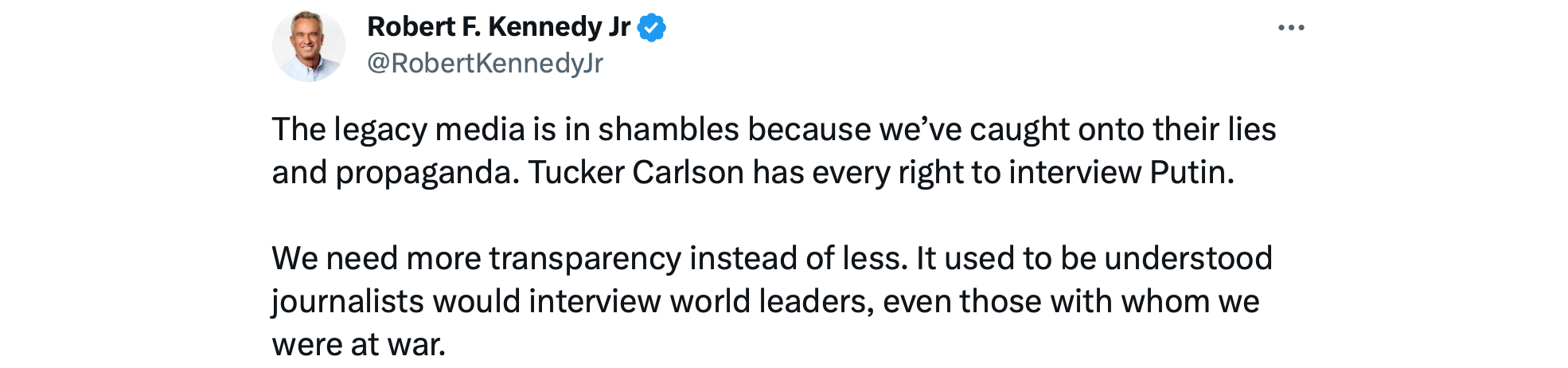Viewport: 1568px width, 368px height.
Task: Click the final line "were at war."
Action: 359,345
